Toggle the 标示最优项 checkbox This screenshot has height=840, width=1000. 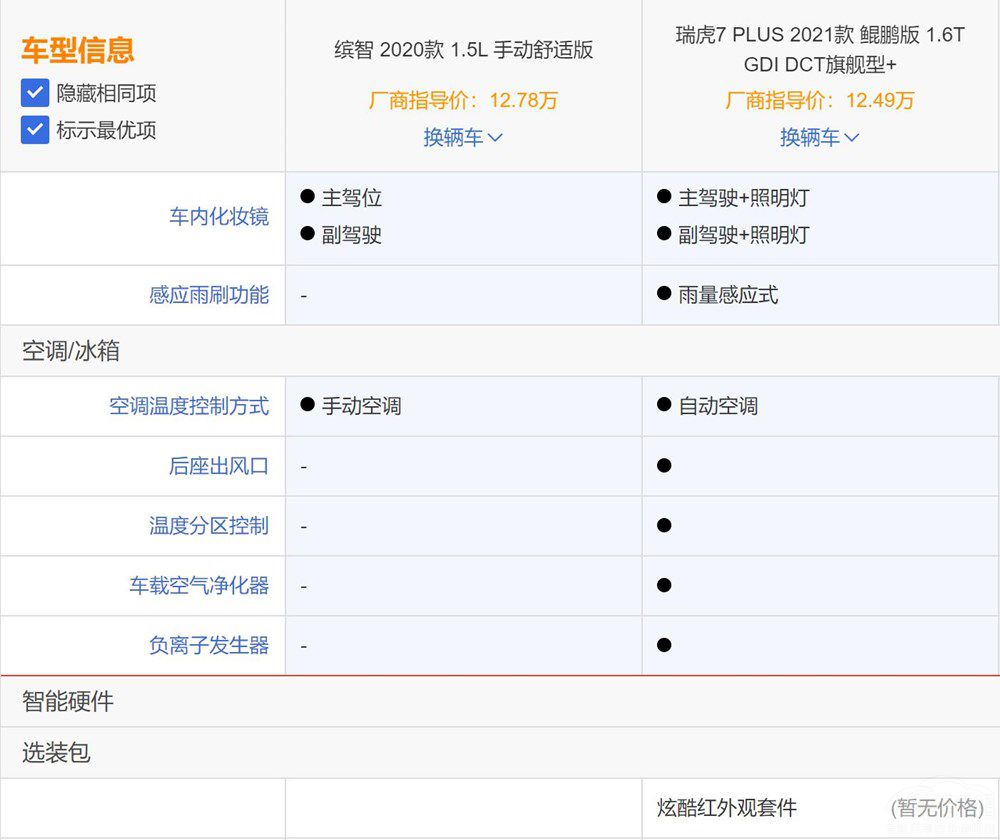click(35, 130)
